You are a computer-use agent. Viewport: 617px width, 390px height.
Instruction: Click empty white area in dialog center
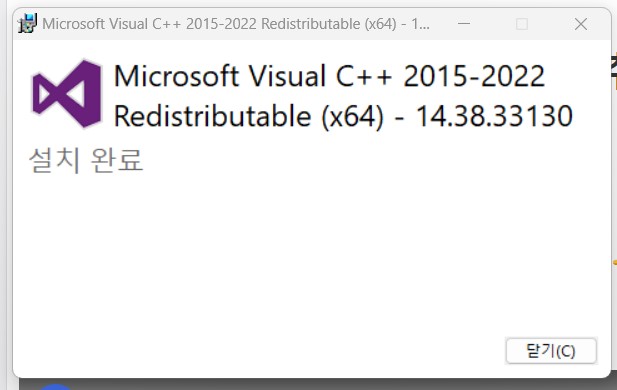pyautogui.click(x=311, y=252)
